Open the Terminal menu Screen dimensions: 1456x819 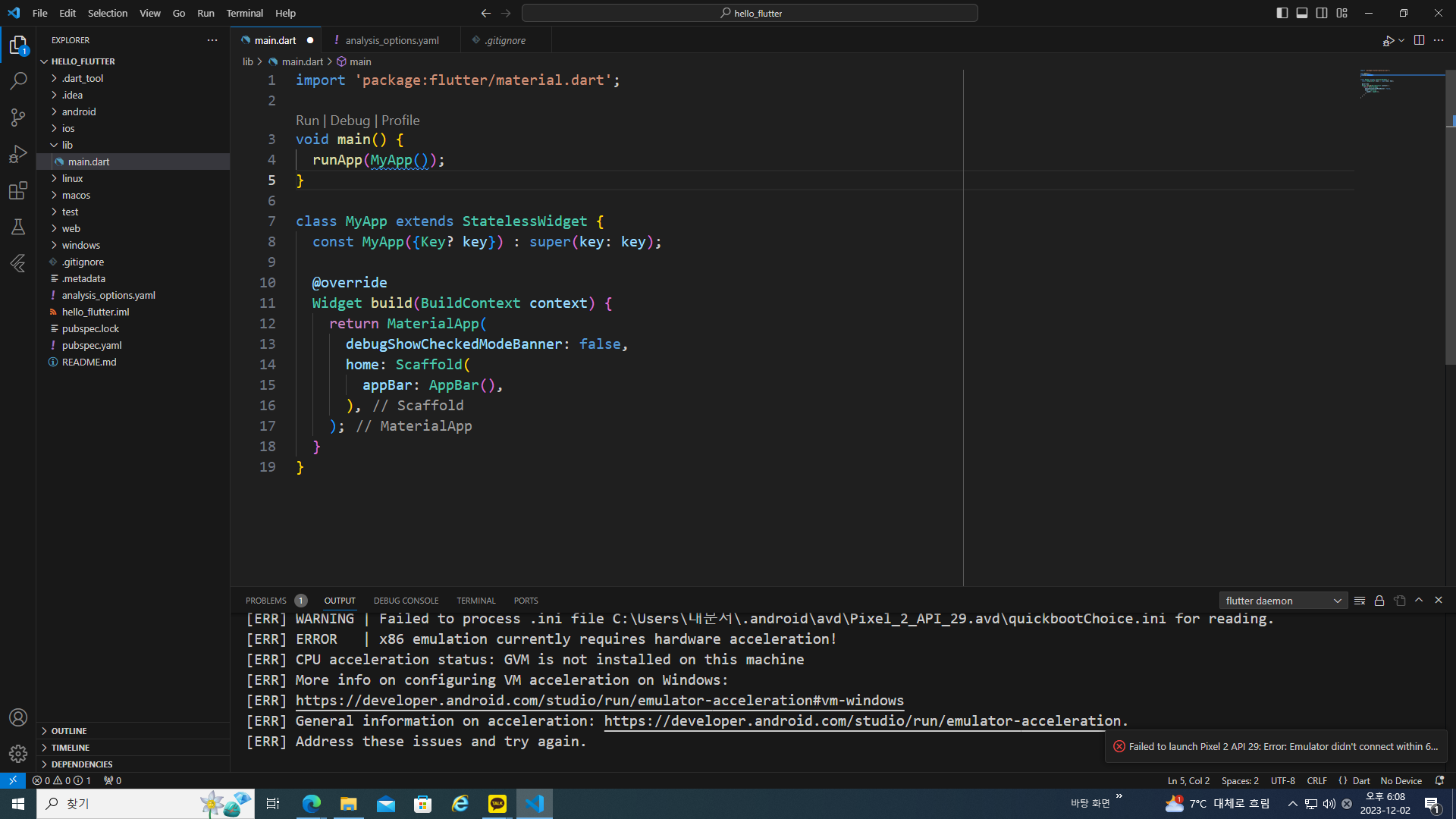pyautogui.click(x=244, y=13)
